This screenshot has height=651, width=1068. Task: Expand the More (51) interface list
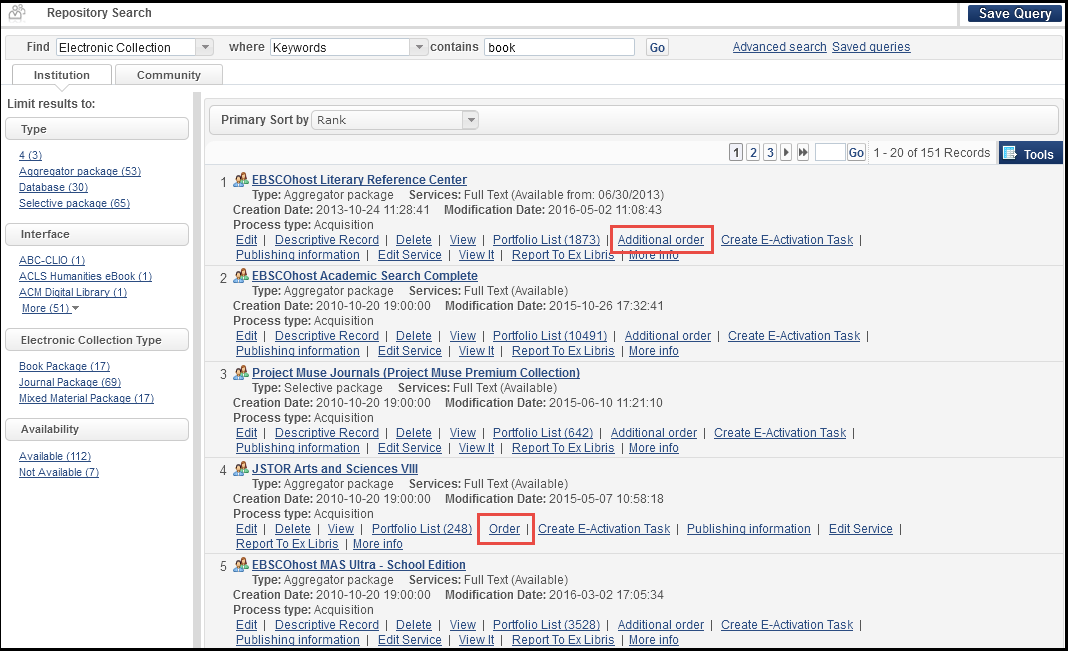[50, 308]
